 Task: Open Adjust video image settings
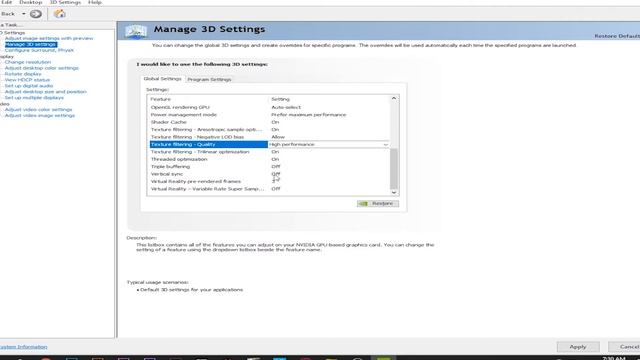40,116
